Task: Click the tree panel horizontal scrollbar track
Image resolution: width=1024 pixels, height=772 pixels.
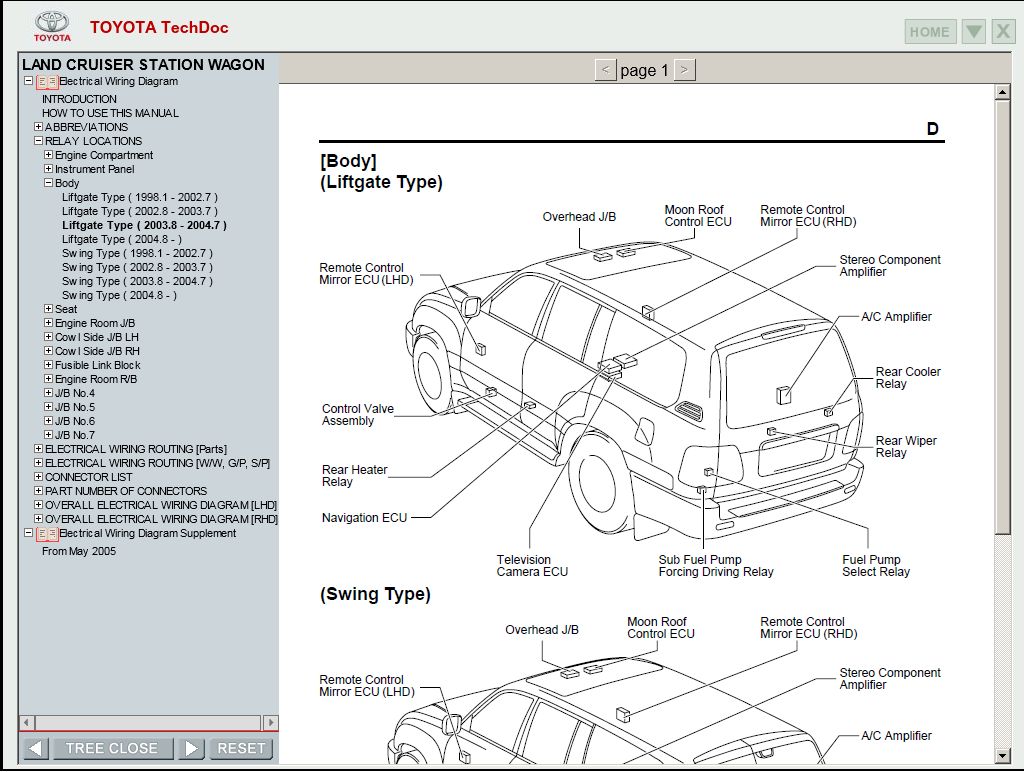Action: pos(148,722)
